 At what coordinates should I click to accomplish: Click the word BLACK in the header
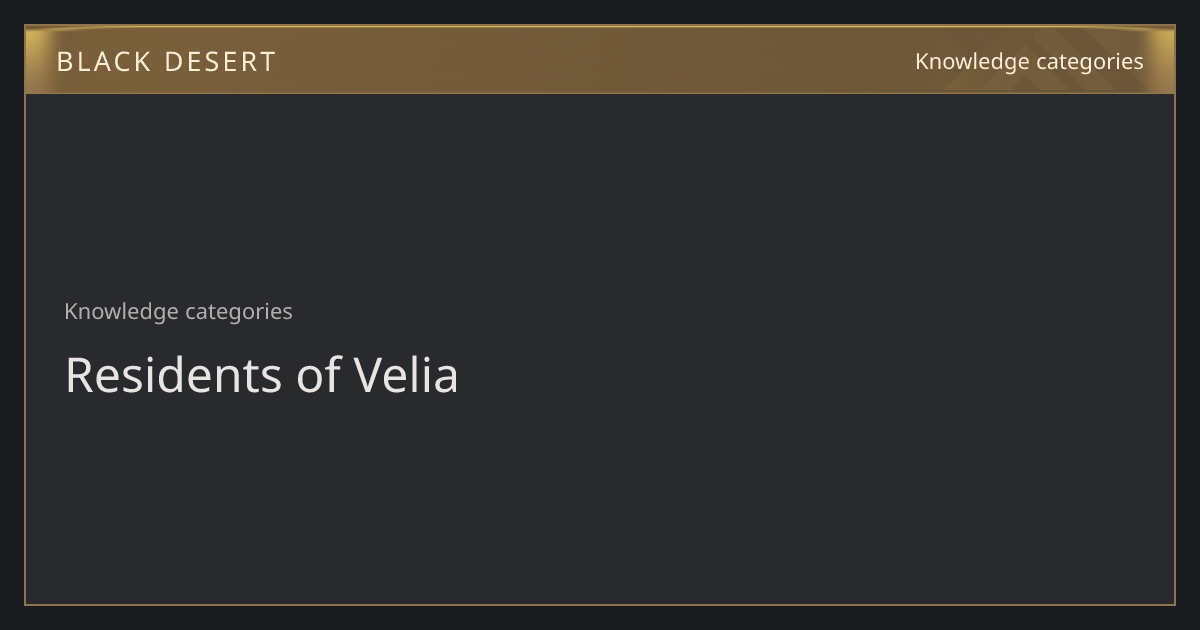click(103, 62)
